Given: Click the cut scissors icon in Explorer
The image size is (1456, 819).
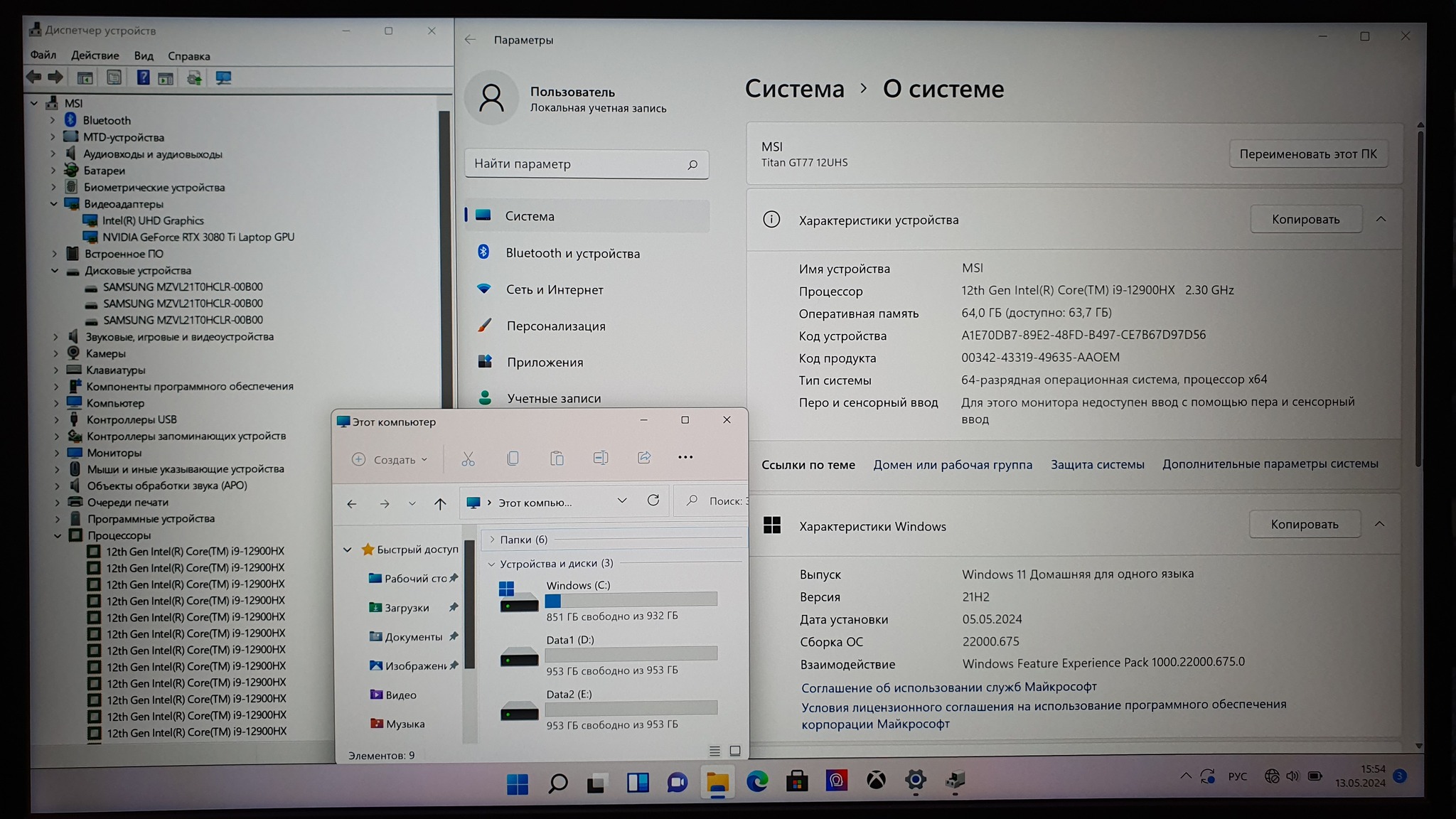Looking at the screenshot, I should (x=468, y=459).
